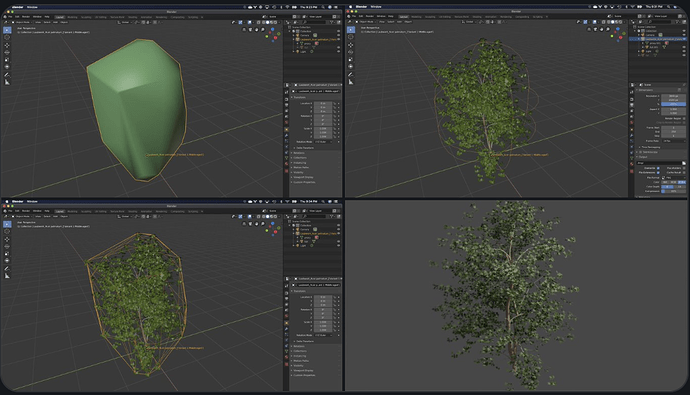Open Render properties tab in top-right window
The height and width of the screenshot is (395, 690).
pyautogui.click(x=632, y=99)
